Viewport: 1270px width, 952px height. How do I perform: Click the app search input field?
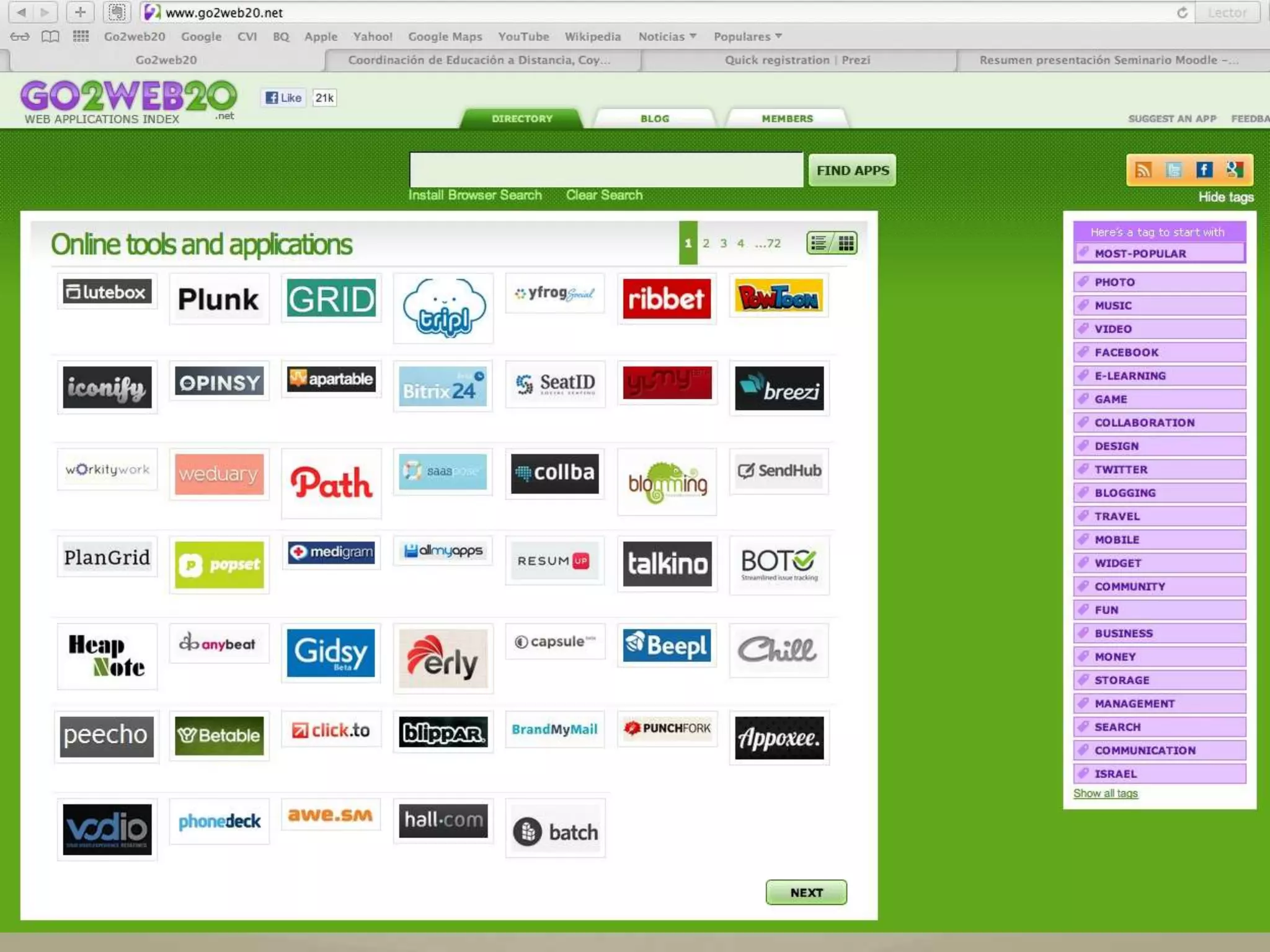click(606, 170)
